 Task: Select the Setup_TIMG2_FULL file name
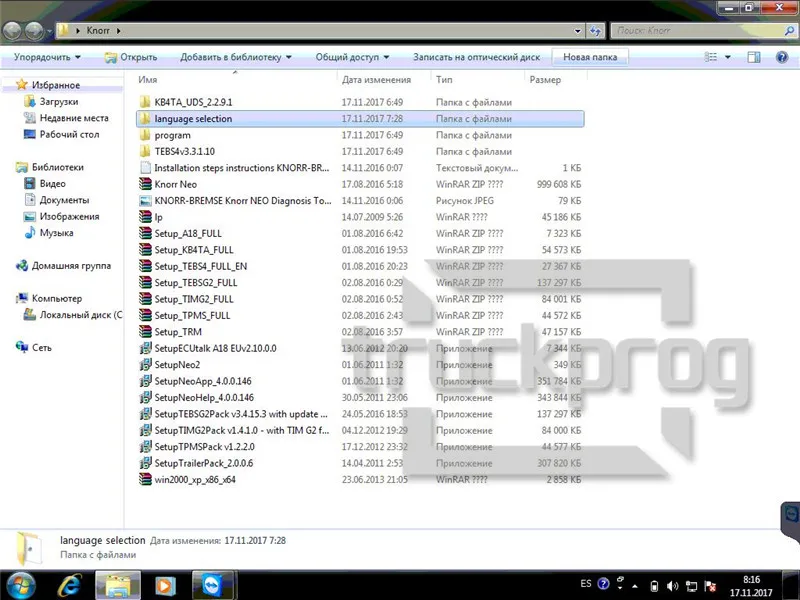pyautogui.click(x=194, y=299)
